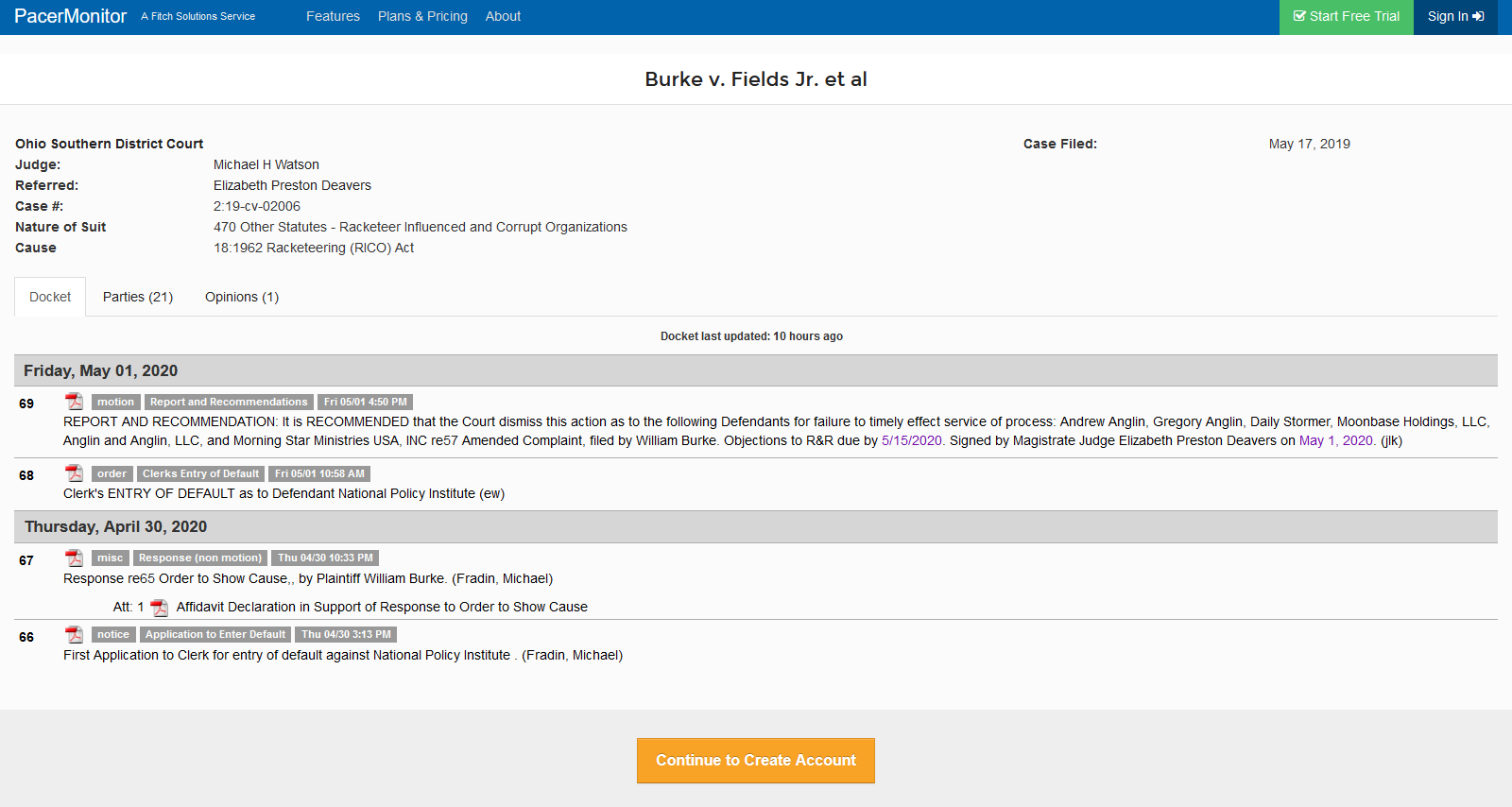1512x807 pixels.
Task: Open PDF icon for docket entry 69
Action: (x=74, y=402)
